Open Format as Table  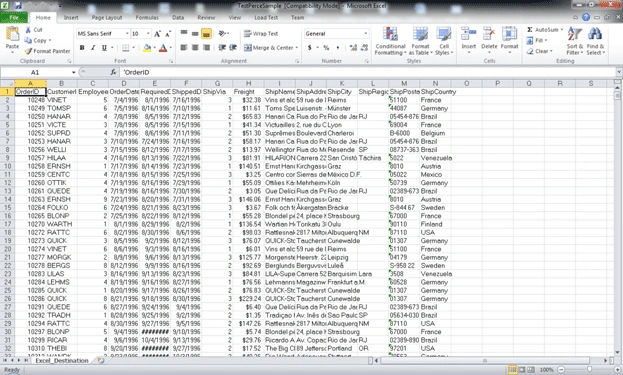420,41
